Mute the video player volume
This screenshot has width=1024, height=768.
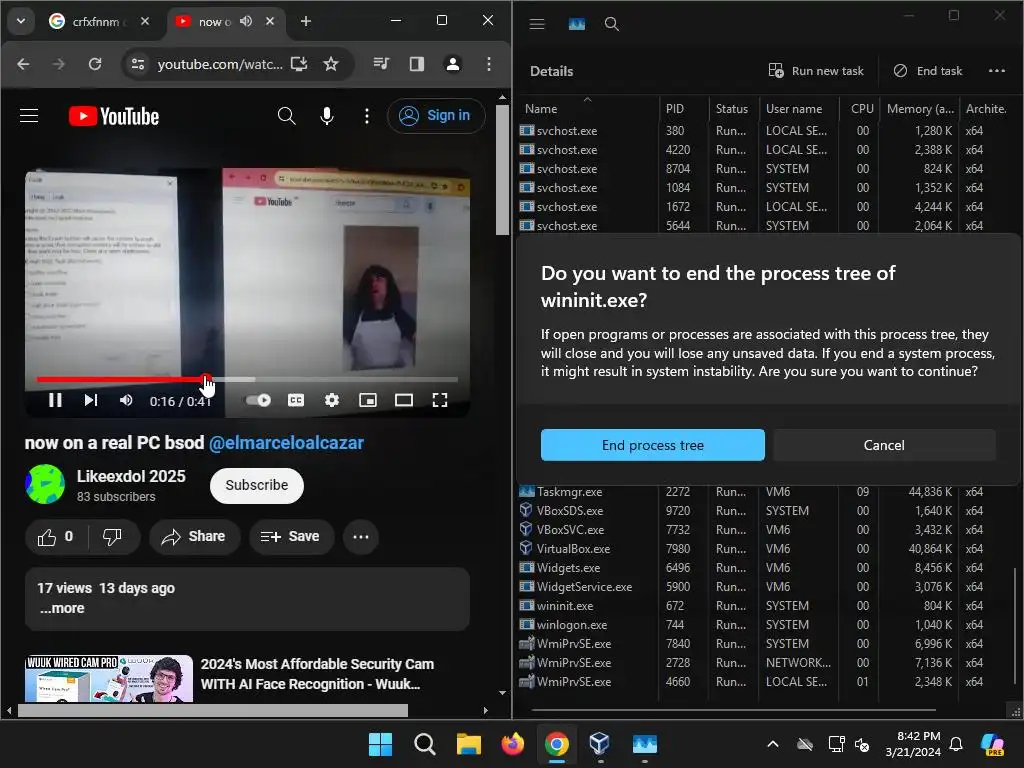tap(126, 400)
